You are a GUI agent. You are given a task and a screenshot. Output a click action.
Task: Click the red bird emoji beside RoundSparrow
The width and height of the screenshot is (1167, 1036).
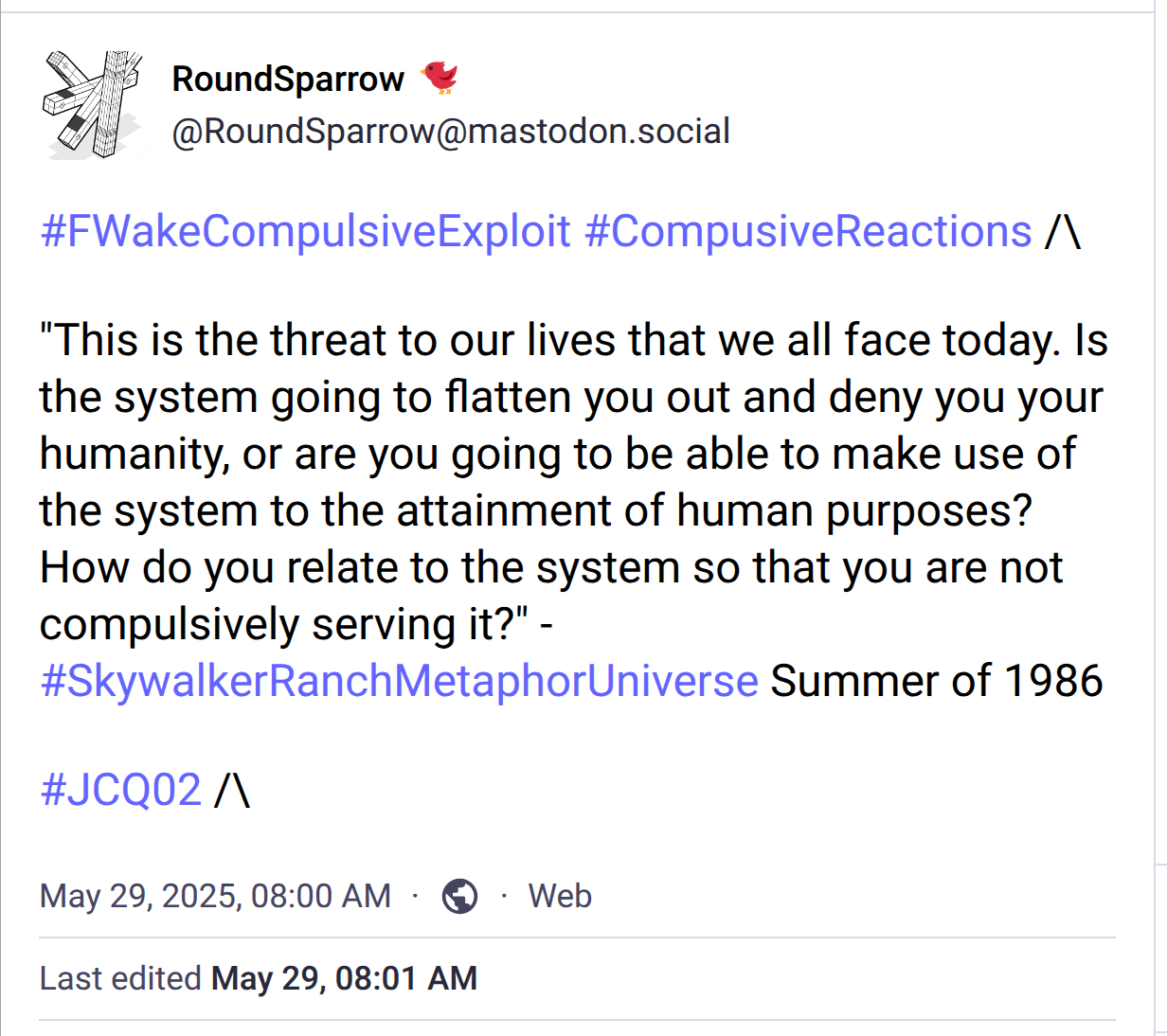(440, 78)
